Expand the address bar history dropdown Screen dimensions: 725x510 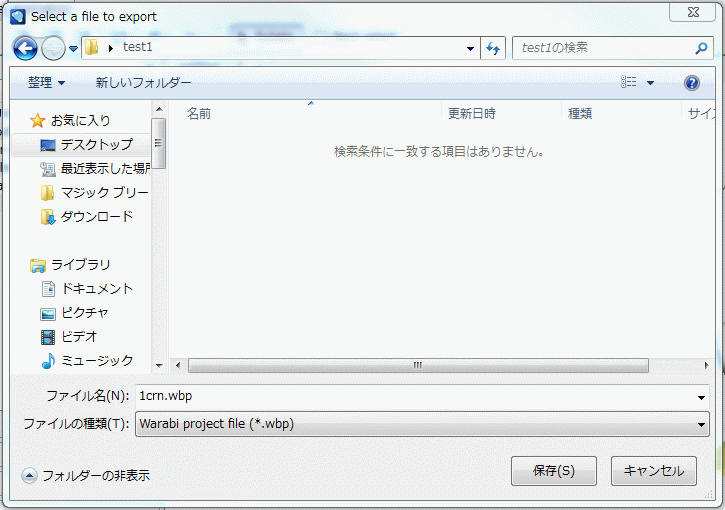471,48
